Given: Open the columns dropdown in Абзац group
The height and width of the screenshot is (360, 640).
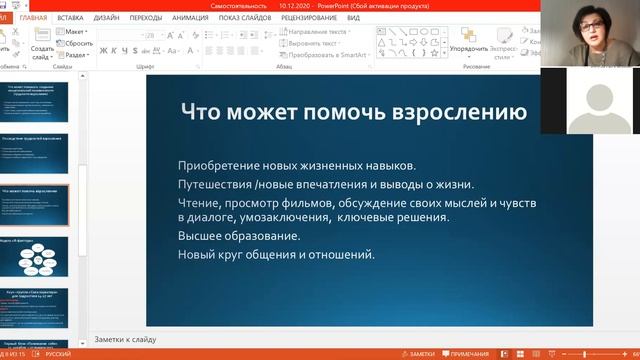Looking at the screenshot, I should click(x=256, y=51).
